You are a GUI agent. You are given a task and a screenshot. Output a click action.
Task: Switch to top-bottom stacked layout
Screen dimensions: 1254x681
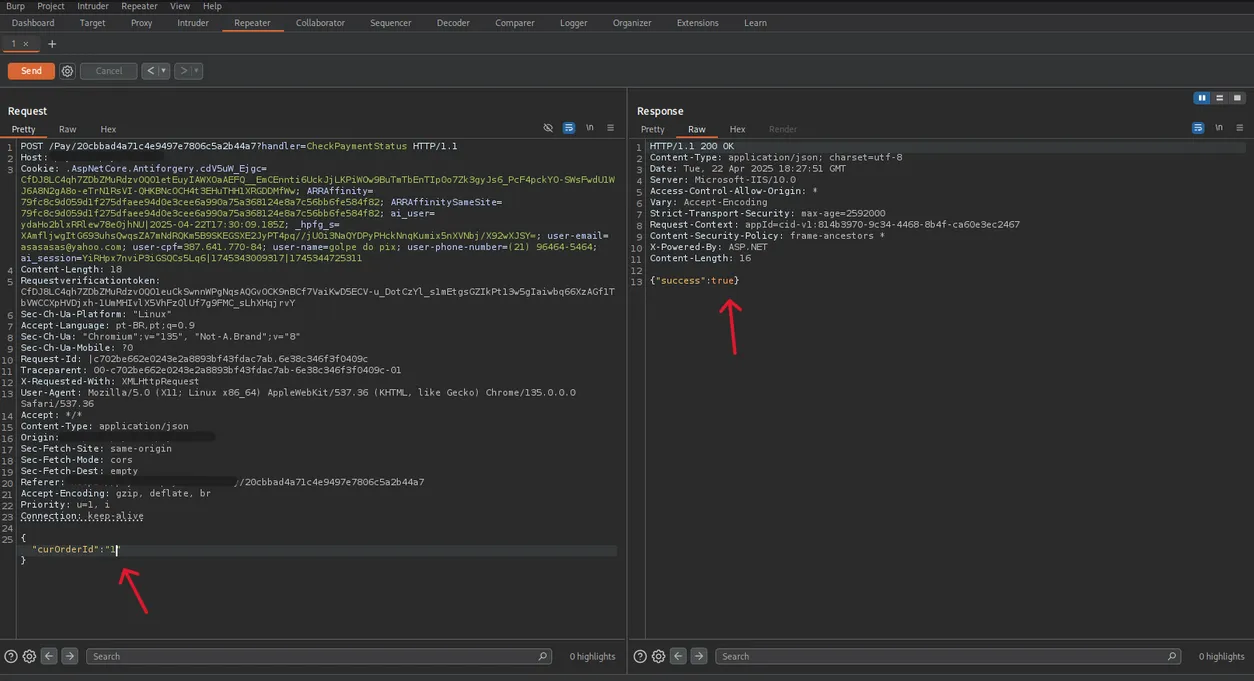pyautogui.click(x=1220, y=98)
